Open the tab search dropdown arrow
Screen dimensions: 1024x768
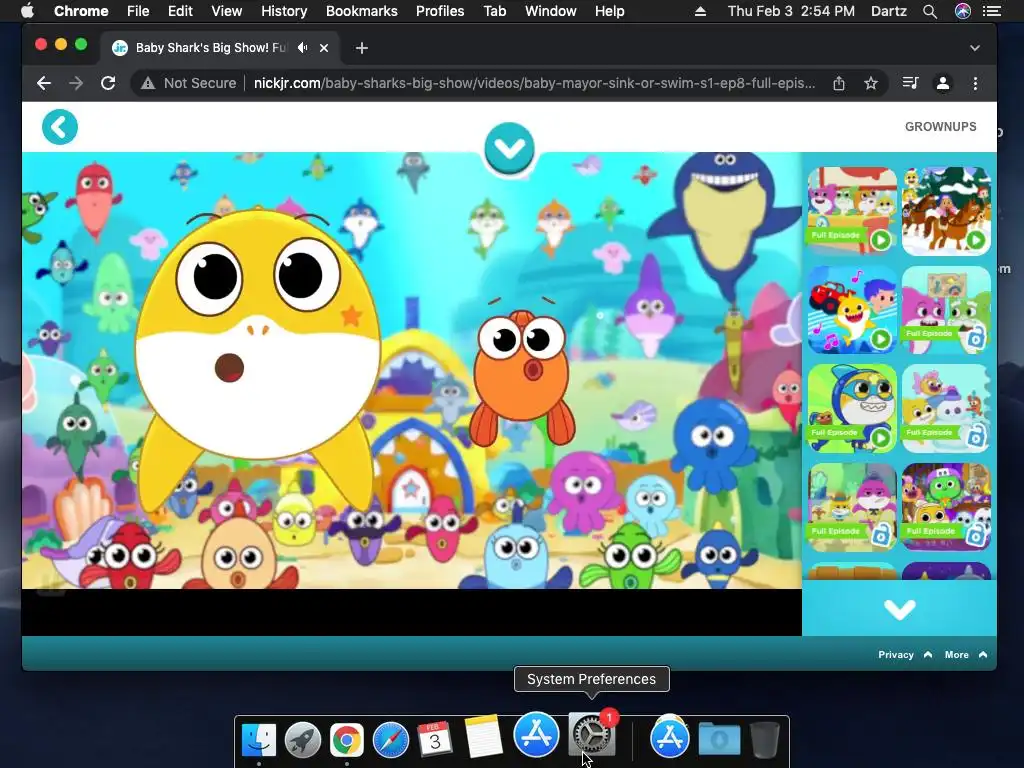pos(975,48)
